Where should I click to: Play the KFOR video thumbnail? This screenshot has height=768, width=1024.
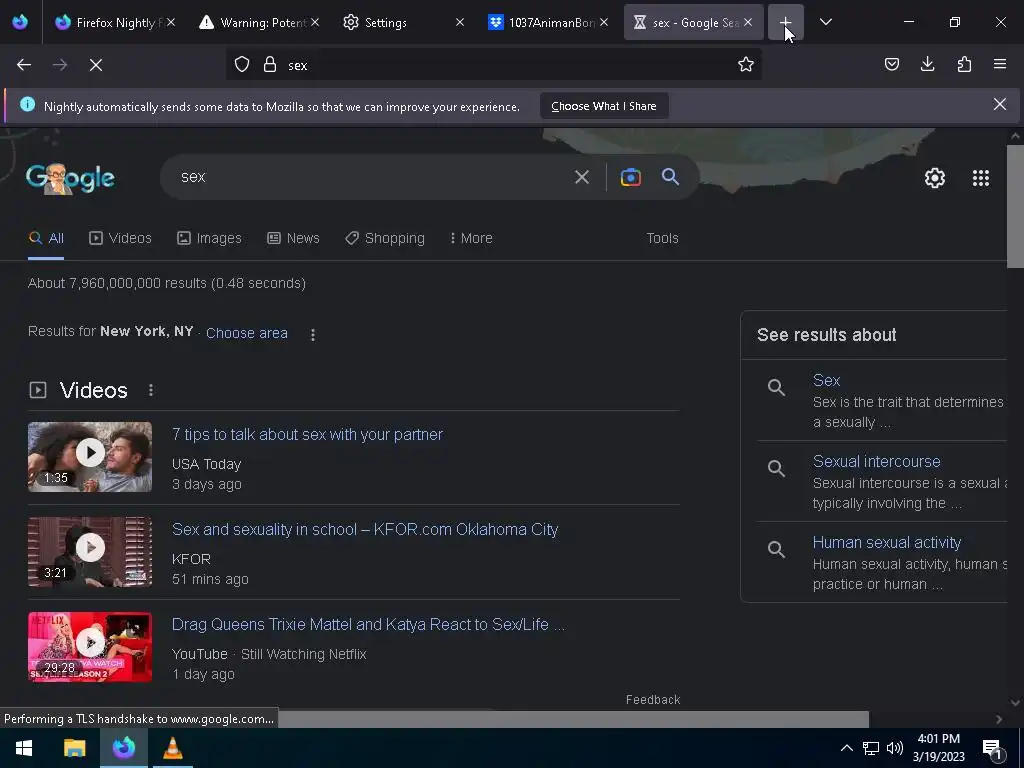90,552
